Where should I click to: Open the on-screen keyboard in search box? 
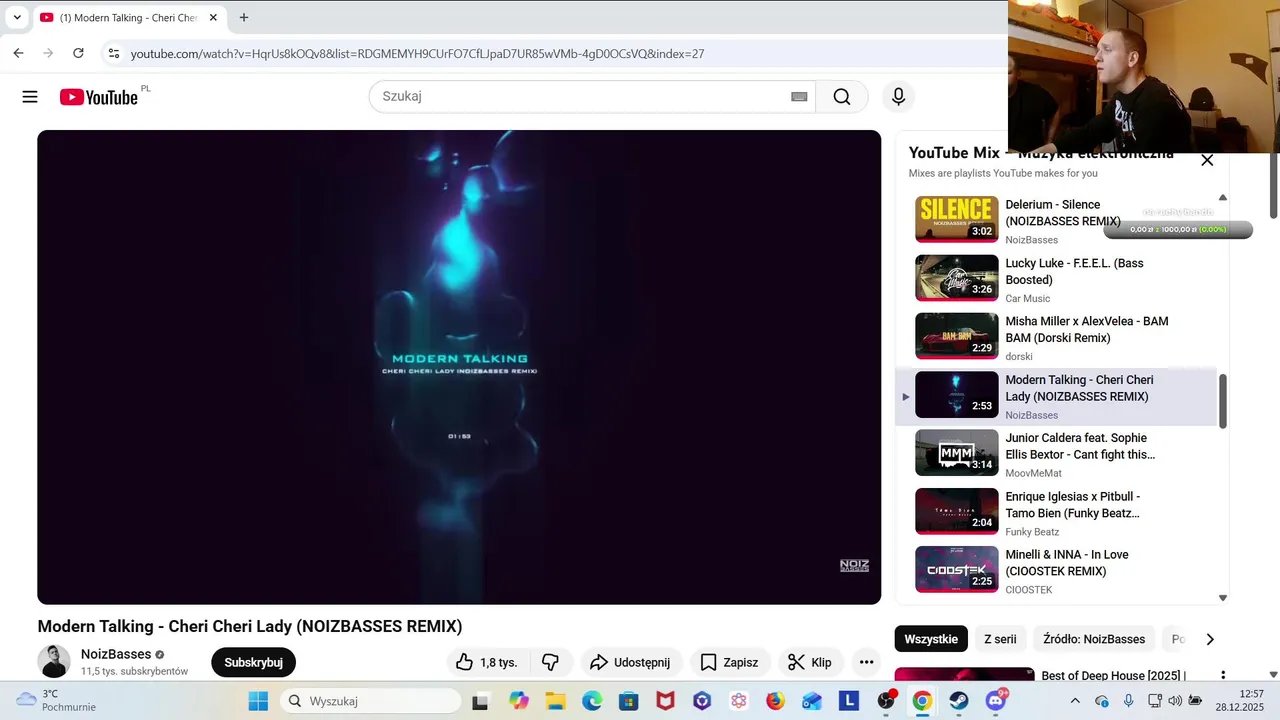[x=799, y=97]
